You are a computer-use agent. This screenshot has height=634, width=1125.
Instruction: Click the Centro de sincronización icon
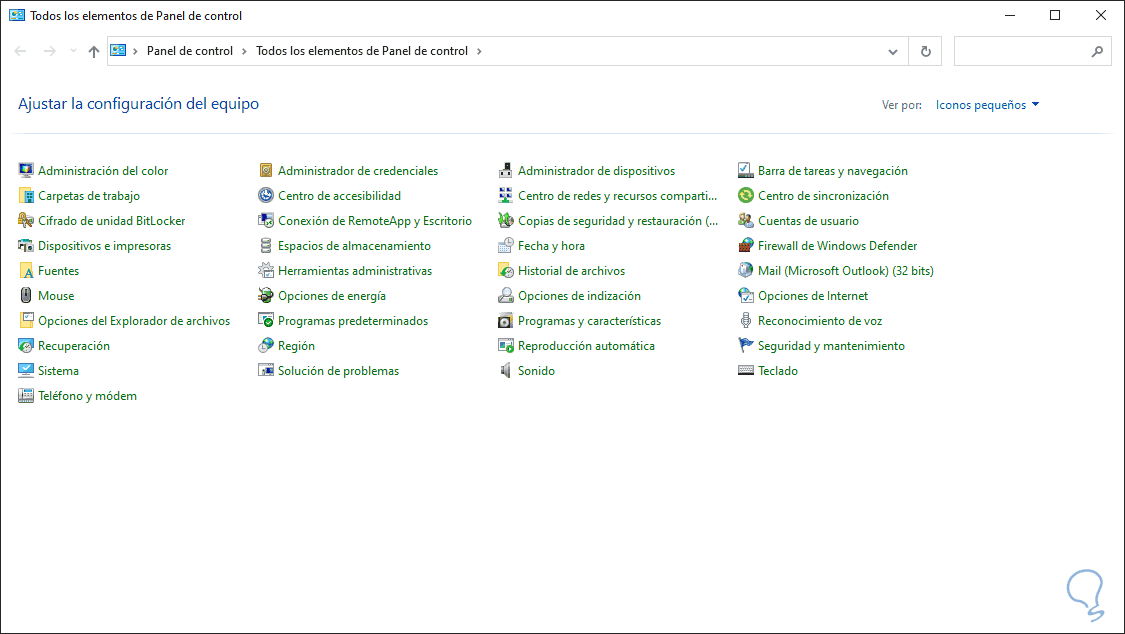tap(746, 196)
